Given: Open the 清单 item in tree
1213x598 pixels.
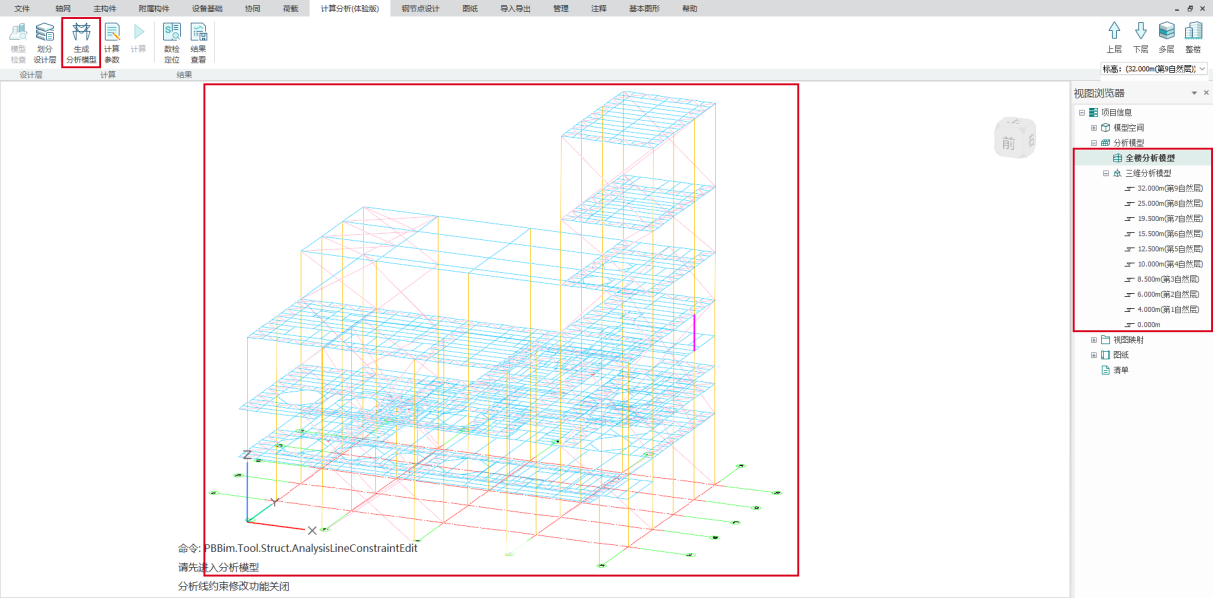Looking at the screenshot, I should [1120, 370].
